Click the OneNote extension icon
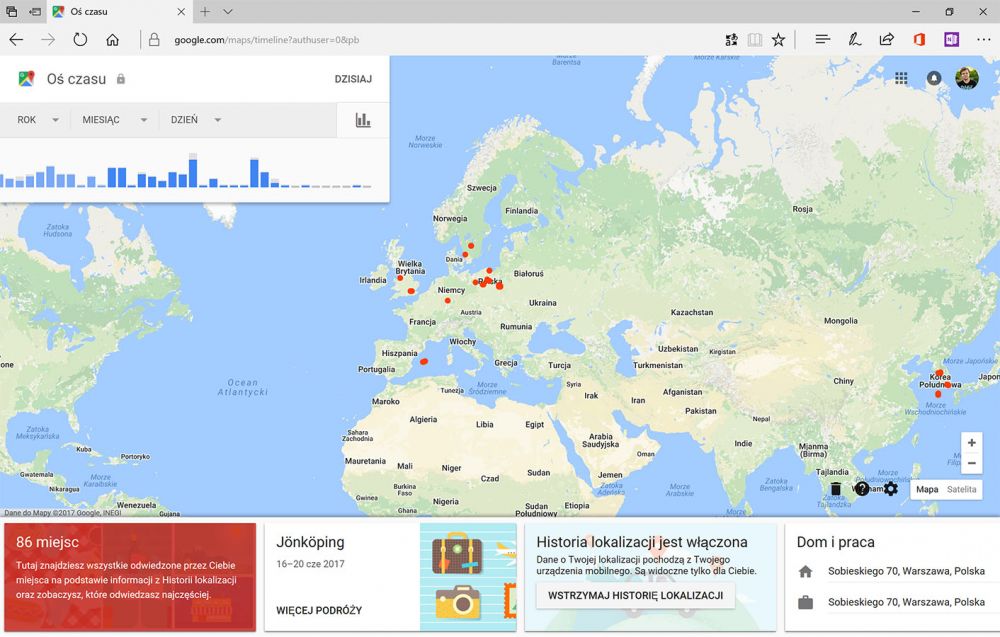Viewport: 1000px width, 637px height. pyautogui.click(x=952, y=40)
